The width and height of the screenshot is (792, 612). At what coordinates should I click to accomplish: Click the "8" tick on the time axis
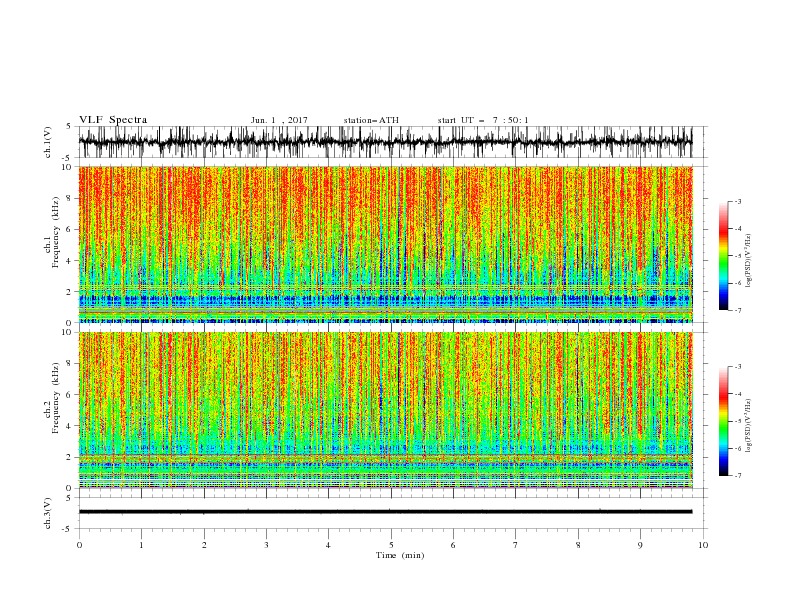pos(578,545)
